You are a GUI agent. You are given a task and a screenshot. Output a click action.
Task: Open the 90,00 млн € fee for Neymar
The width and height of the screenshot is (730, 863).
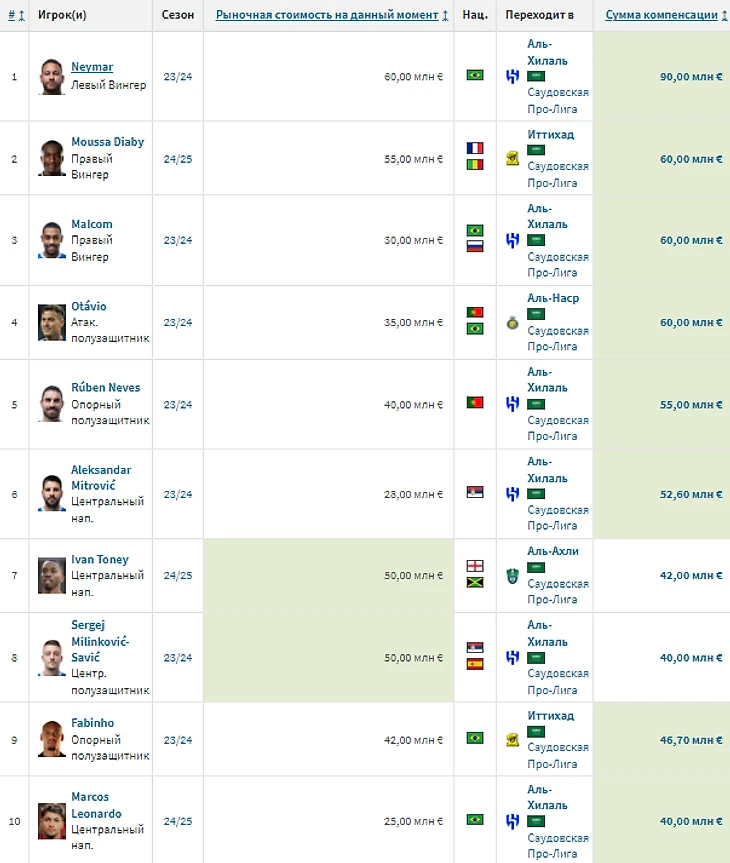[691, 77]
